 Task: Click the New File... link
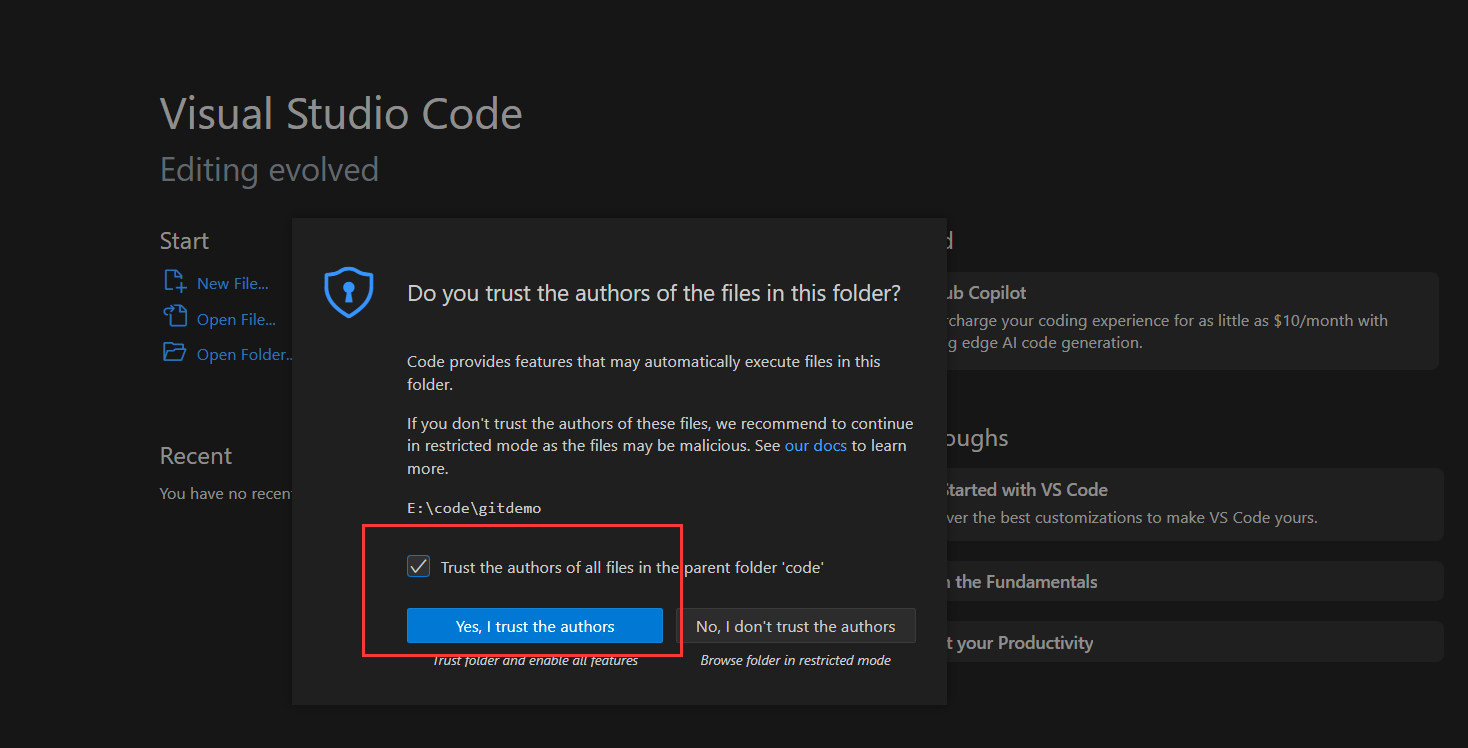point(232,283)
